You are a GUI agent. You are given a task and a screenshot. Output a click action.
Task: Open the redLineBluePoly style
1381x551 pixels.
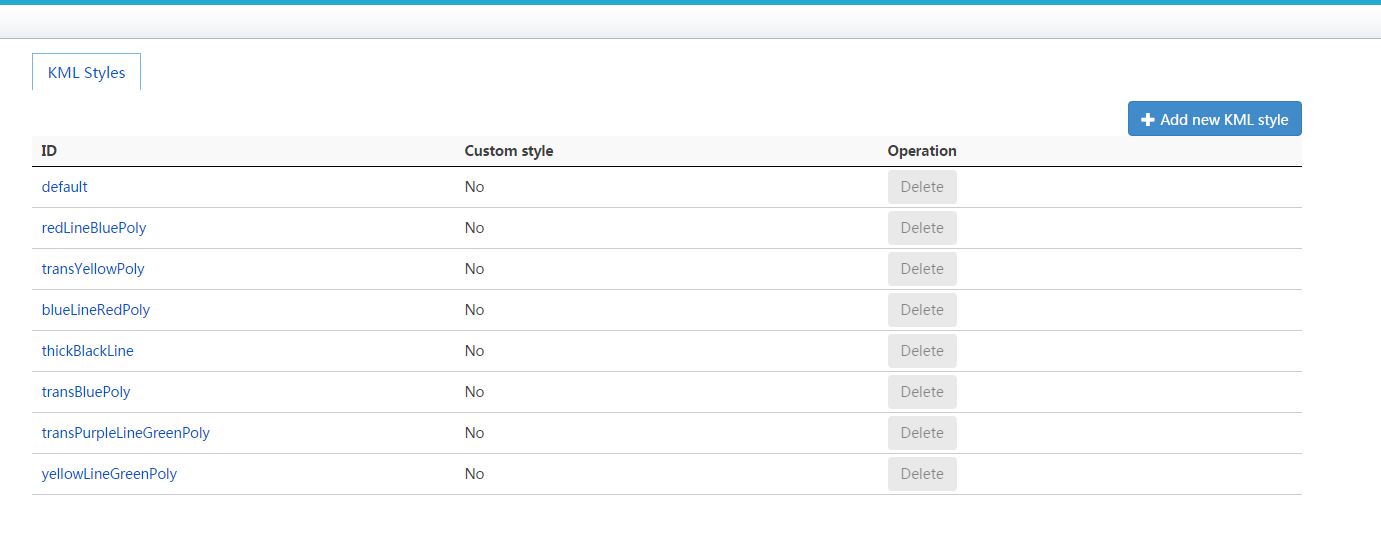point(94,228)
